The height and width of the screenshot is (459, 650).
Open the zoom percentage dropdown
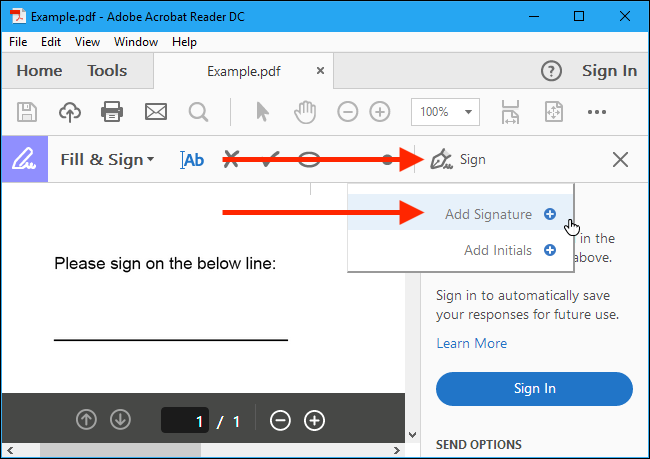point(446,112)
